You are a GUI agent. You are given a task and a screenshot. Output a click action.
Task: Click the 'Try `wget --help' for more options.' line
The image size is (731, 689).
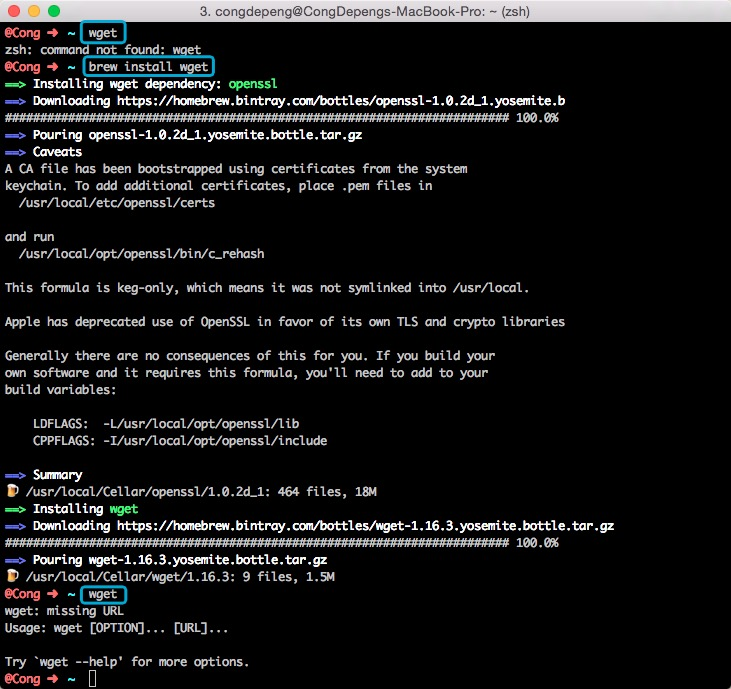[127, 662]
